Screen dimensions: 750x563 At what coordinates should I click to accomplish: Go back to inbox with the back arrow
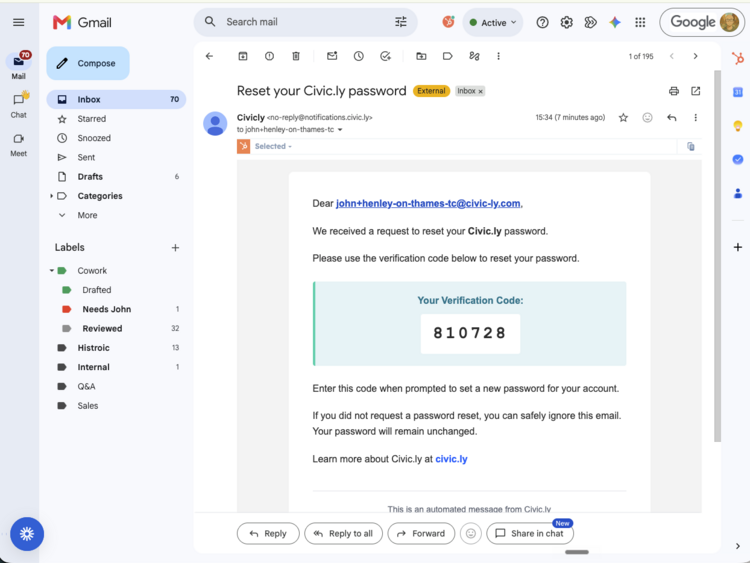click(209, 56)
